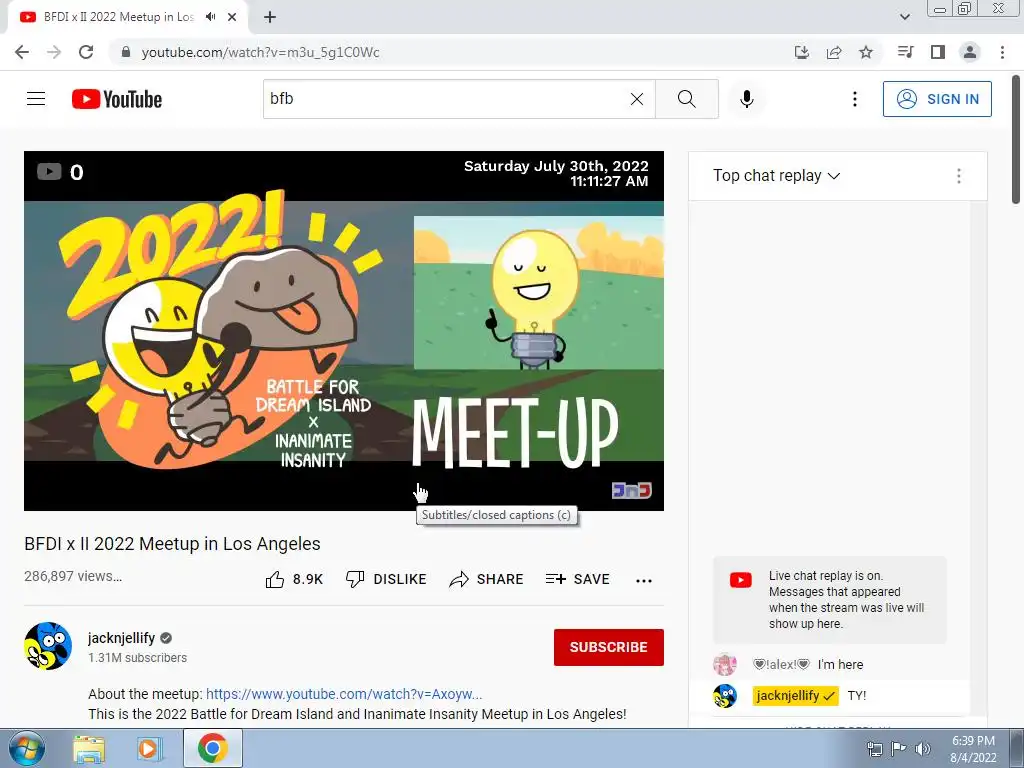Open more actions ellipsis beside SAVE

(x=643, y=581)
